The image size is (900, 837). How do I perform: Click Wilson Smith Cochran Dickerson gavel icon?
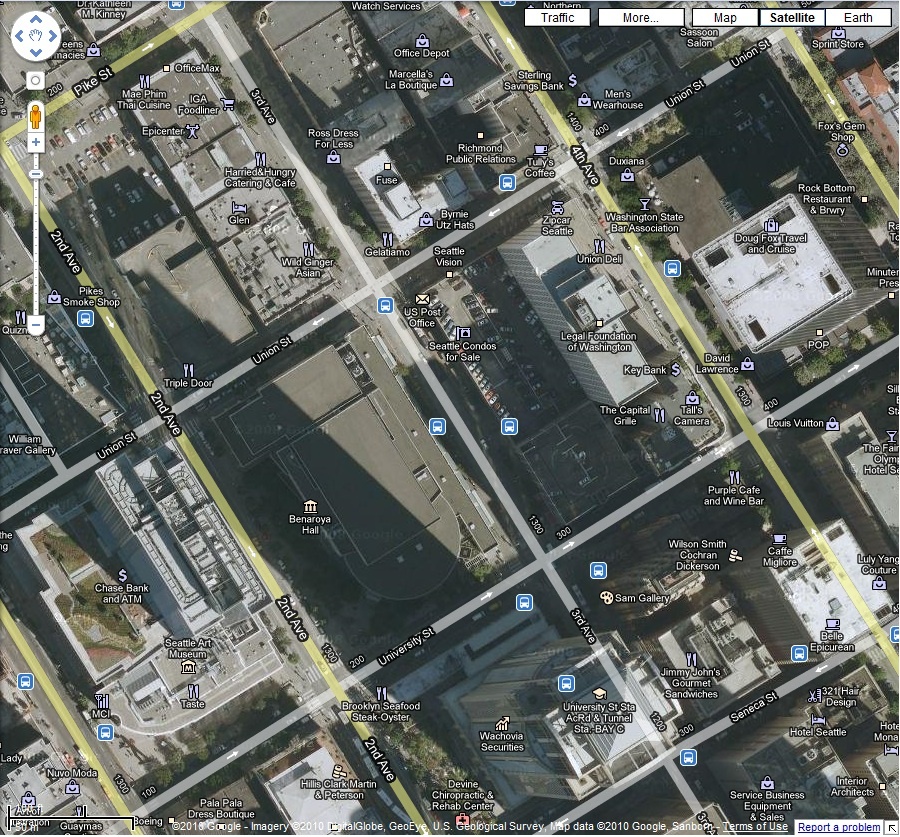(735, 555)
